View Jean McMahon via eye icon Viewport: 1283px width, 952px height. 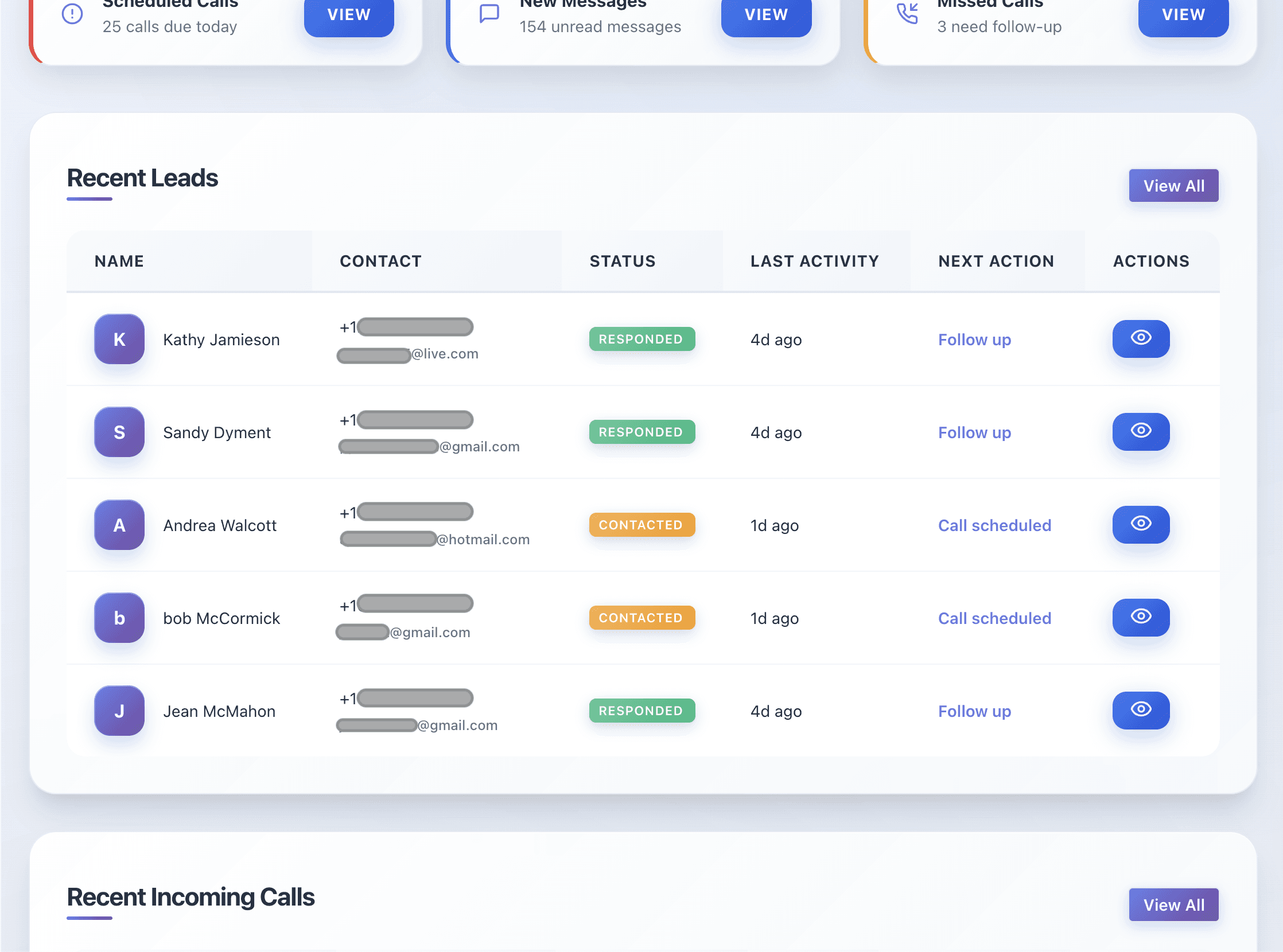1140,709
